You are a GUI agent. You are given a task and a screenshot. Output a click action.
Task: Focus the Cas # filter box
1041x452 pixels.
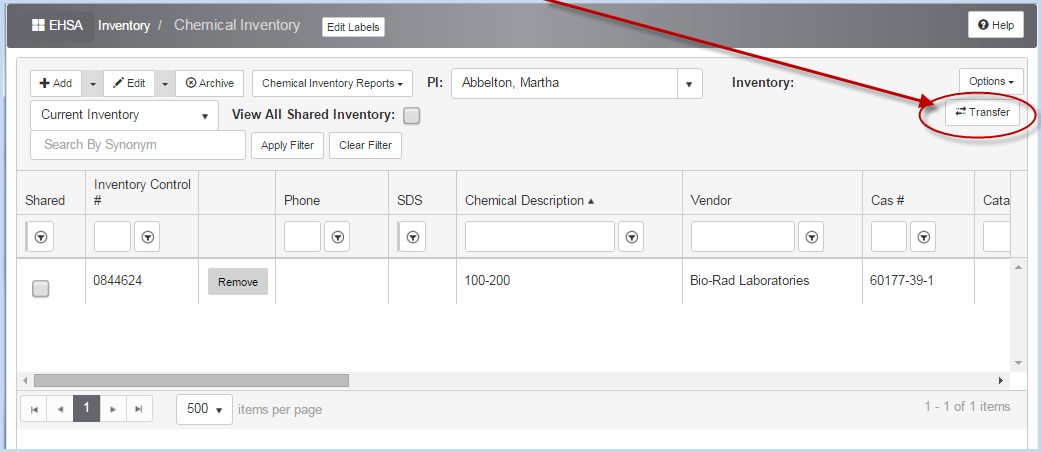pyautogui.click(x=888, y=237)
